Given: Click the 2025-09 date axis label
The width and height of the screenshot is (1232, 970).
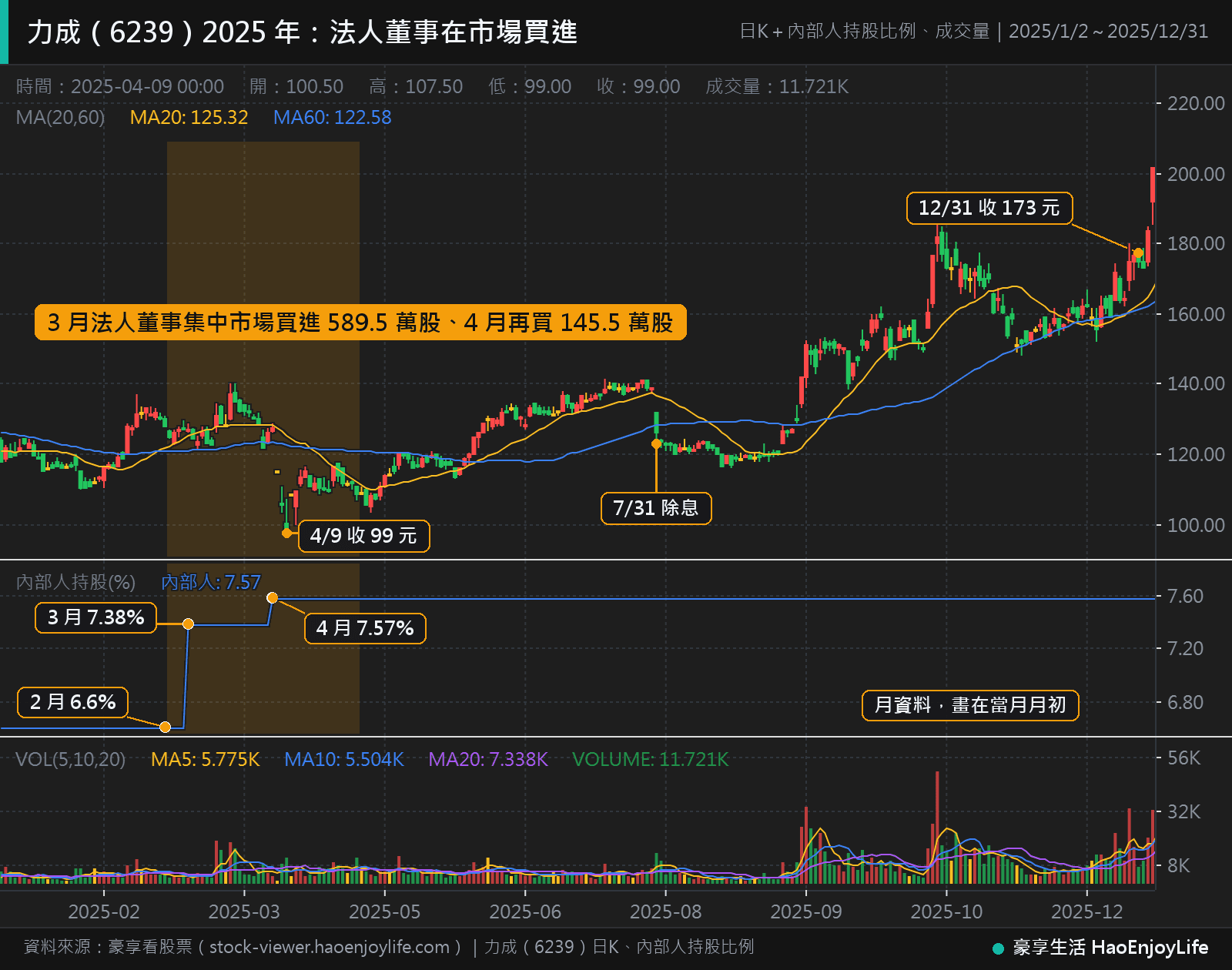Looking at the screenshot, I should click(x=806, y=912).
